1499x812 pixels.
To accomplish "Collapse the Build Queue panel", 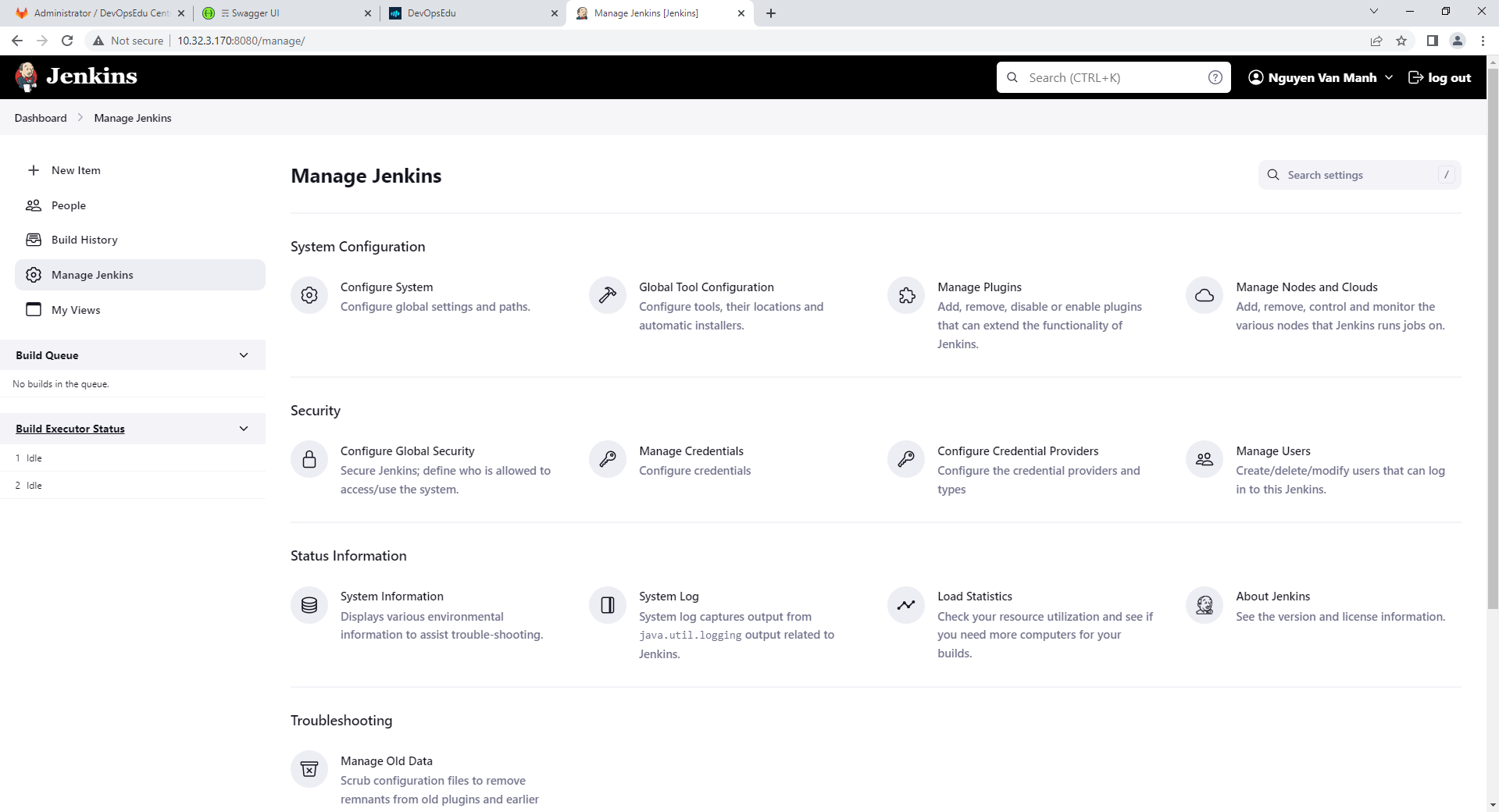I will [x=244, y=355].
